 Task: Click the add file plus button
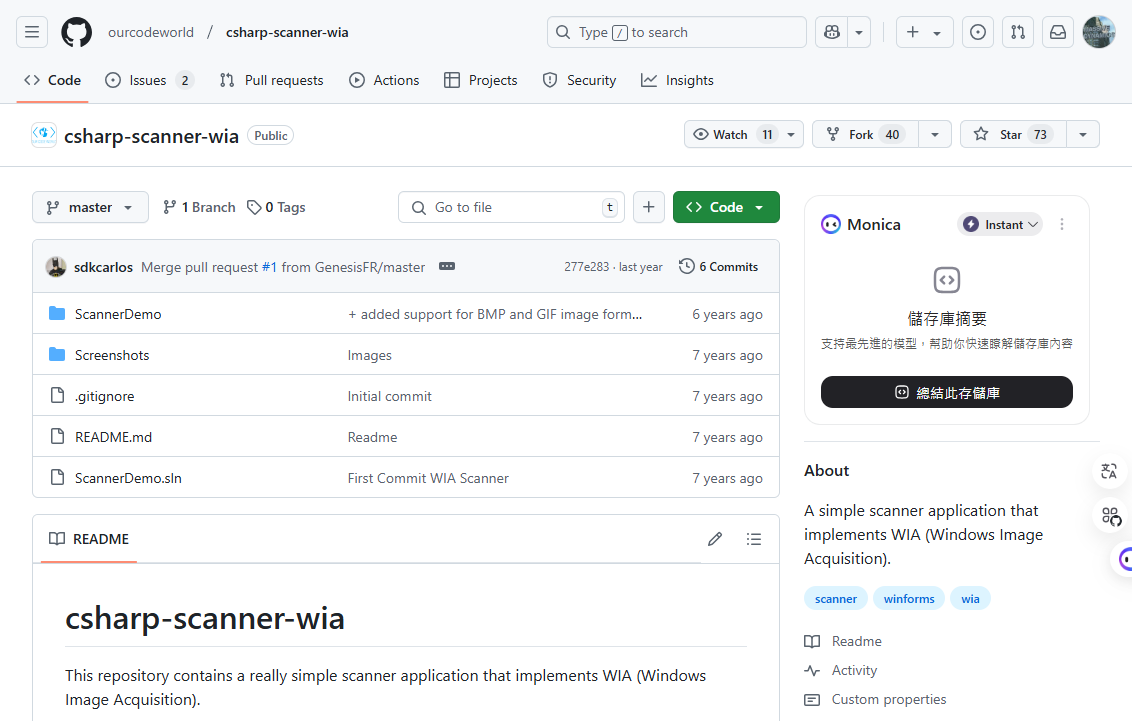649,207
